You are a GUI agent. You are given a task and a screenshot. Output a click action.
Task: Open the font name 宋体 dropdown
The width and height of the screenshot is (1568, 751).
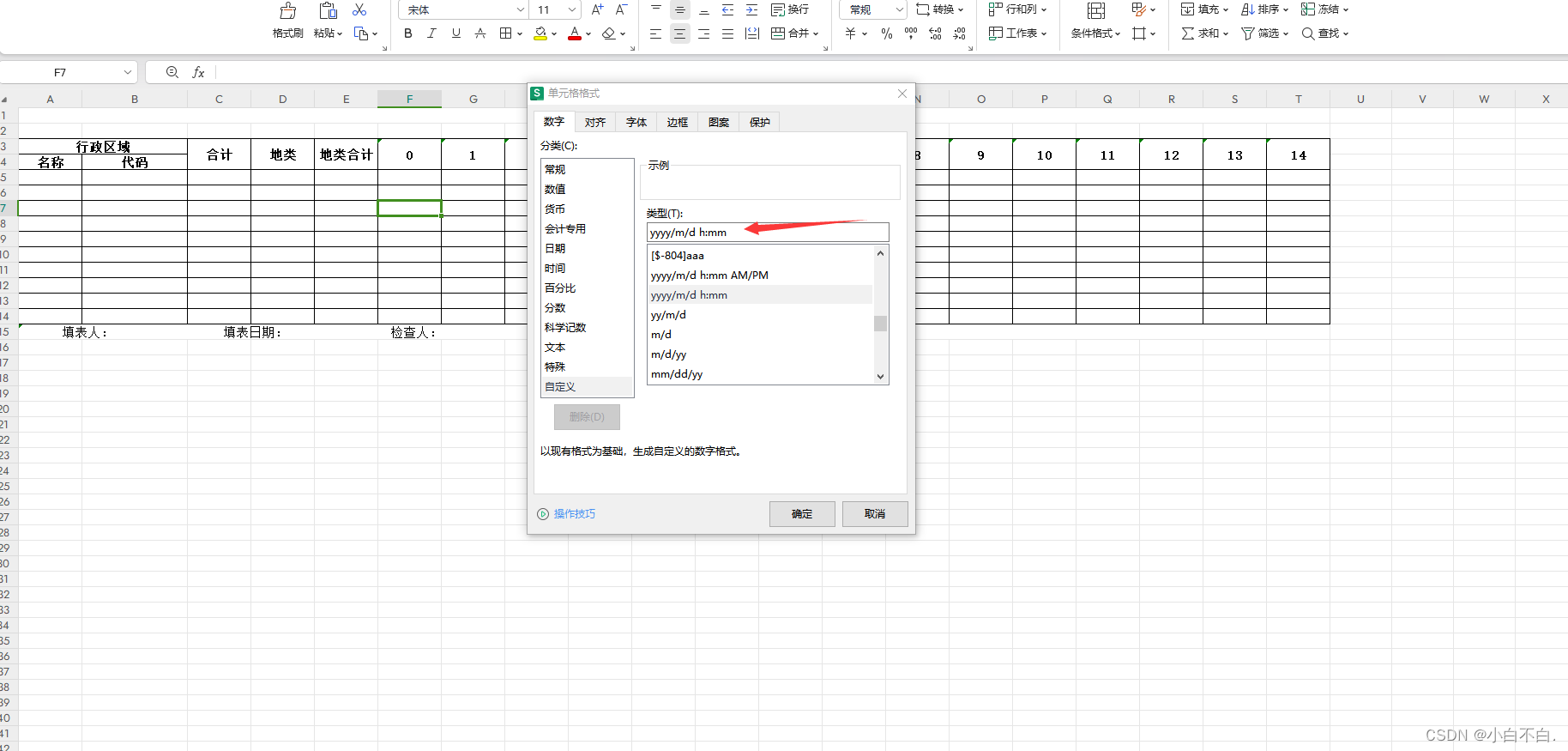pyautogui.click(x=520, y=9)
